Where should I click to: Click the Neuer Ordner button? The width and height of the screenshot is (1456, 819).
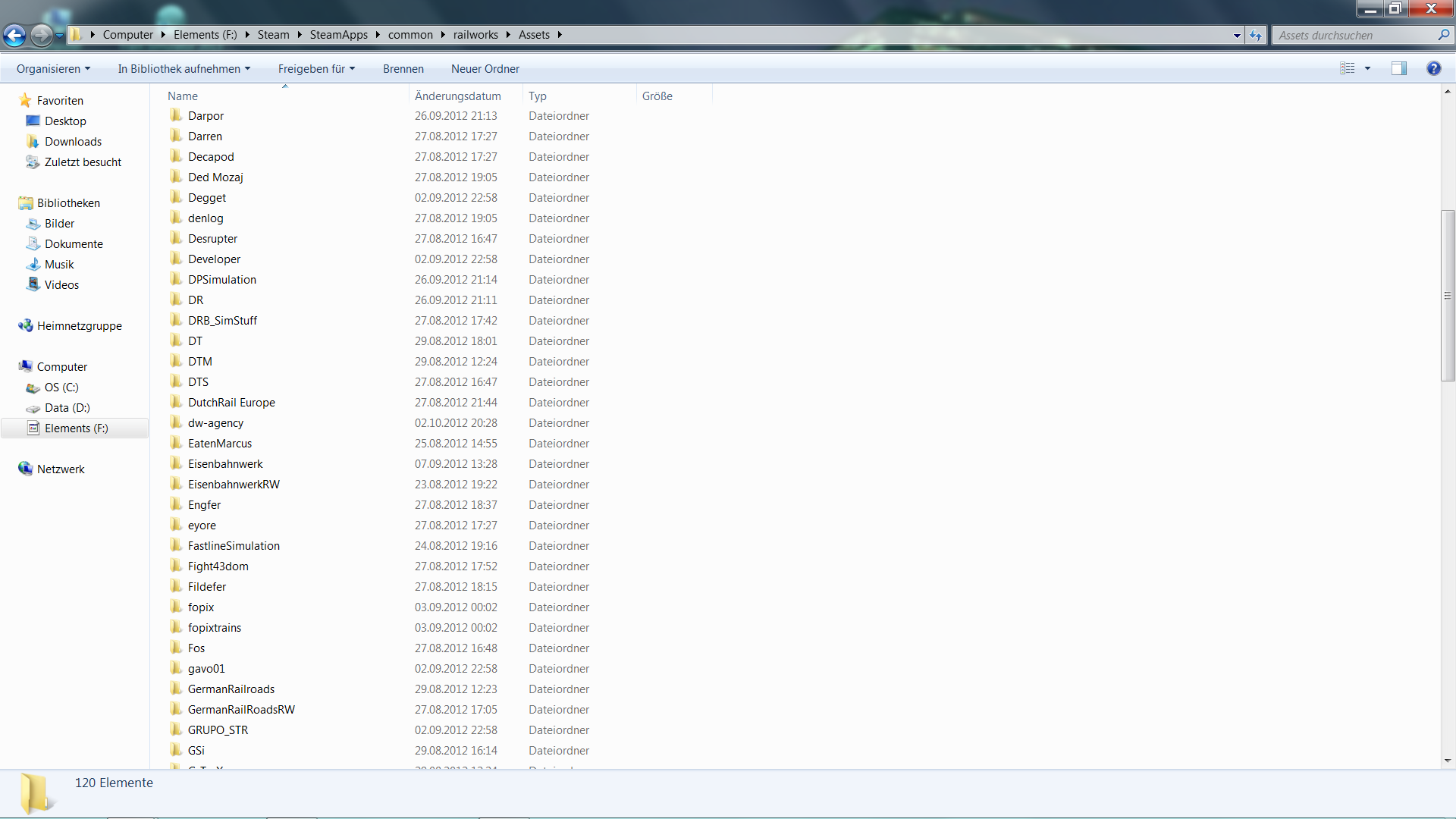point(485,69)
